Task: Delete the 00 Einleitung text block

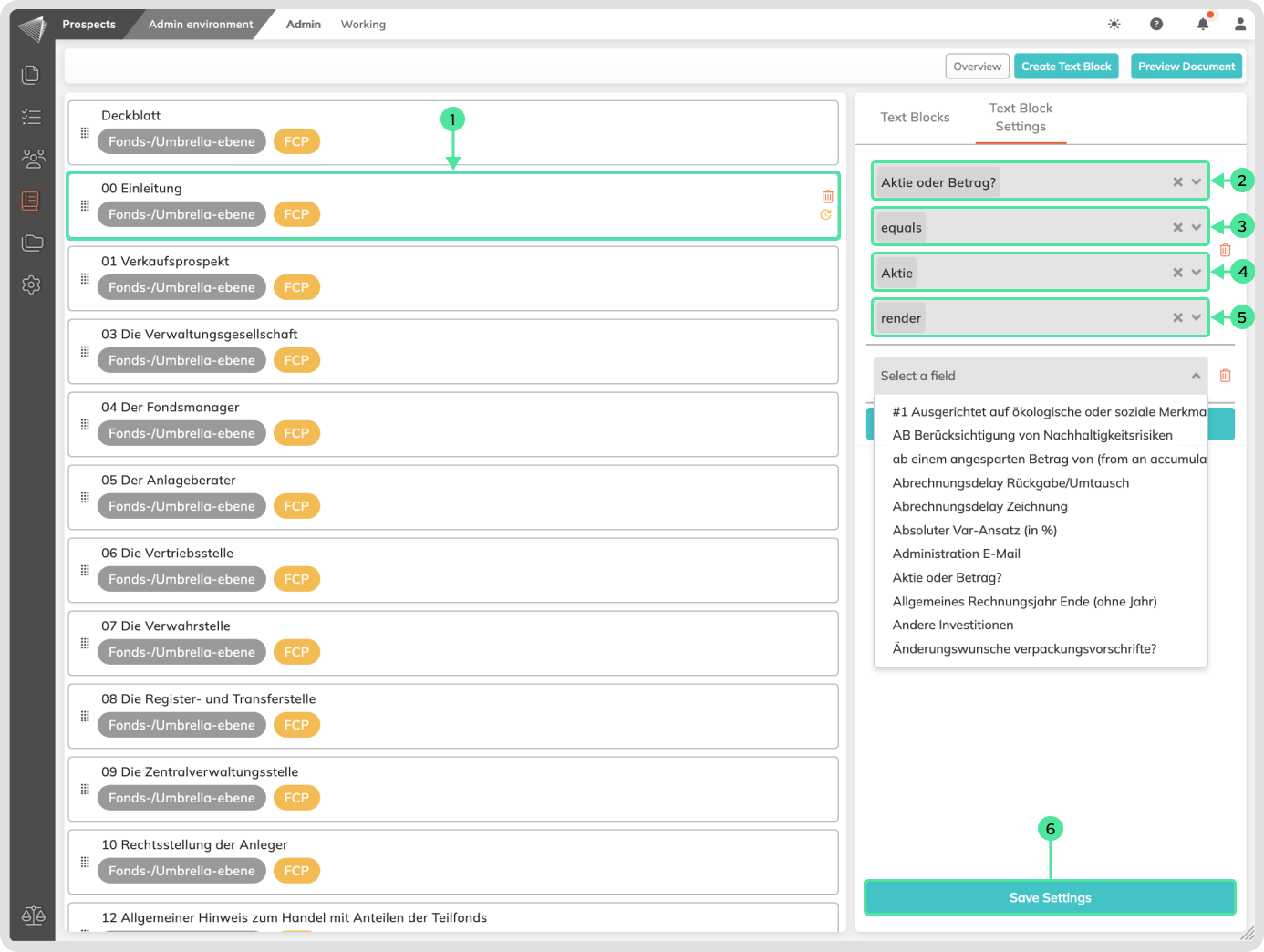Action: pyautogui.click(x=827, y=197)
